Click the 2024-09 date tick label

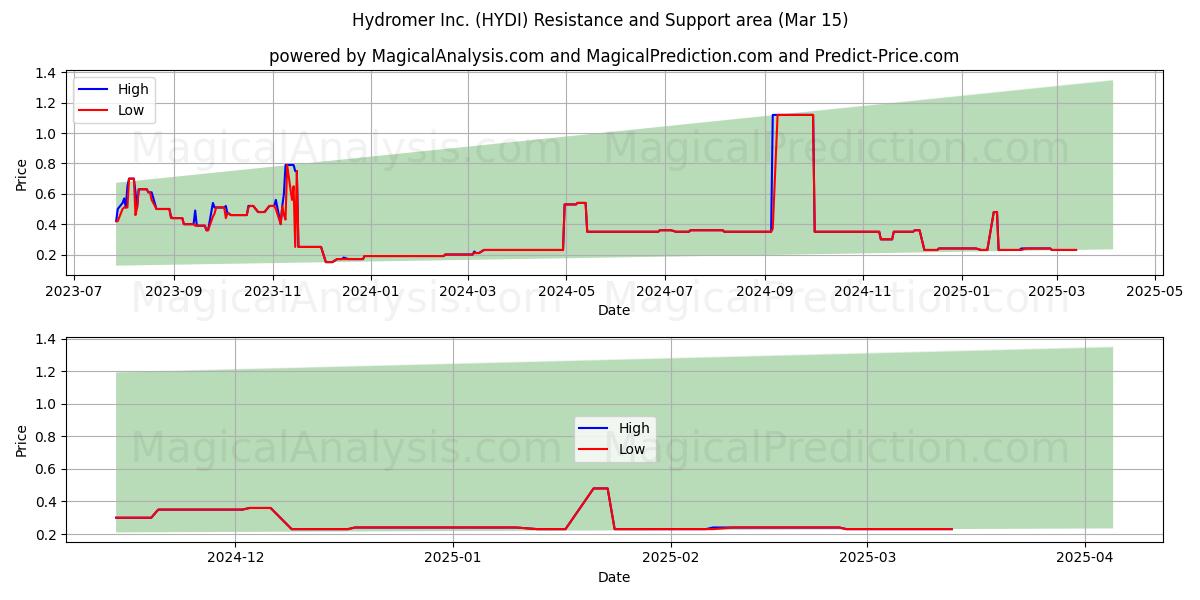(765, 291)
